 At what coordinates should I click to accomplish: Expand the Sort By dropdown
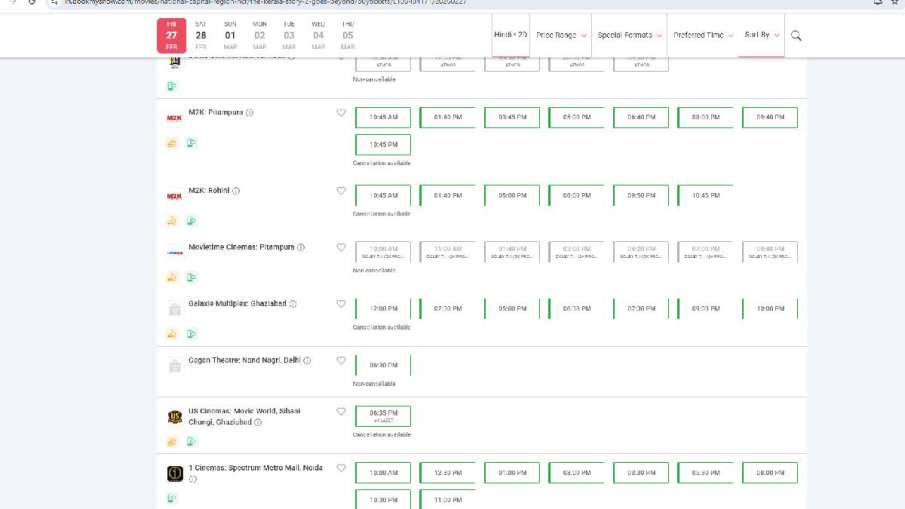point(762,36)
